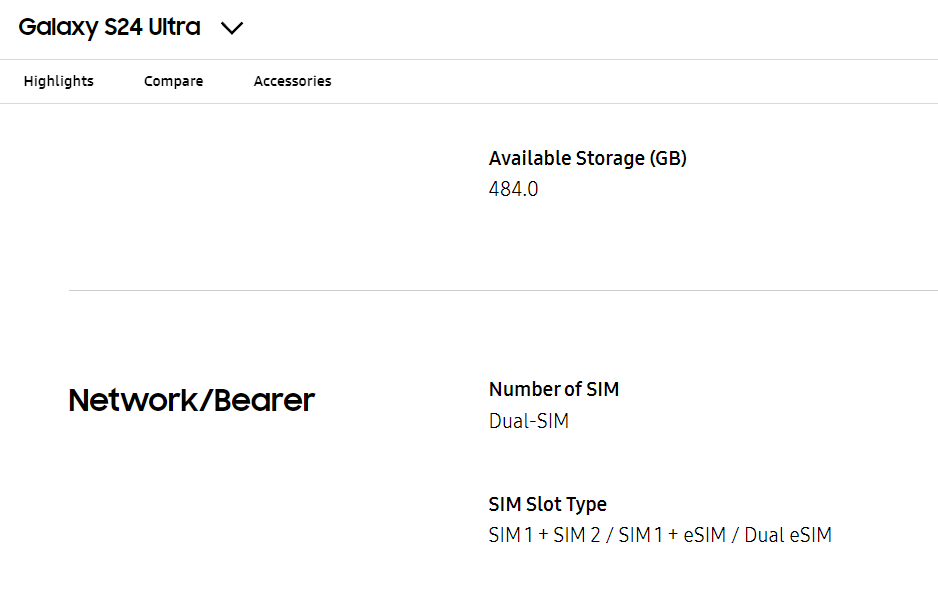Open the Highlights tab
Image resolution: width=938 pixels, height=607 pixels.
click(59, 81)
